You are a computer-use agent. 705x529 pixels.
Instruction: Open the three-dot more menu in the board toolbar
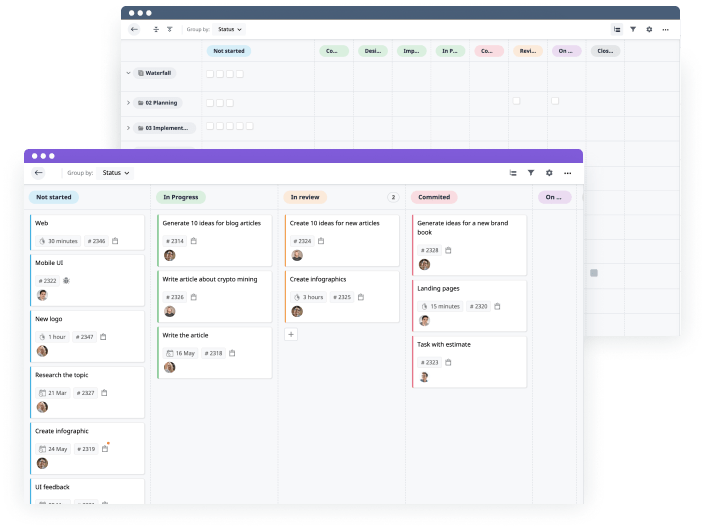(x=567, y=173)
